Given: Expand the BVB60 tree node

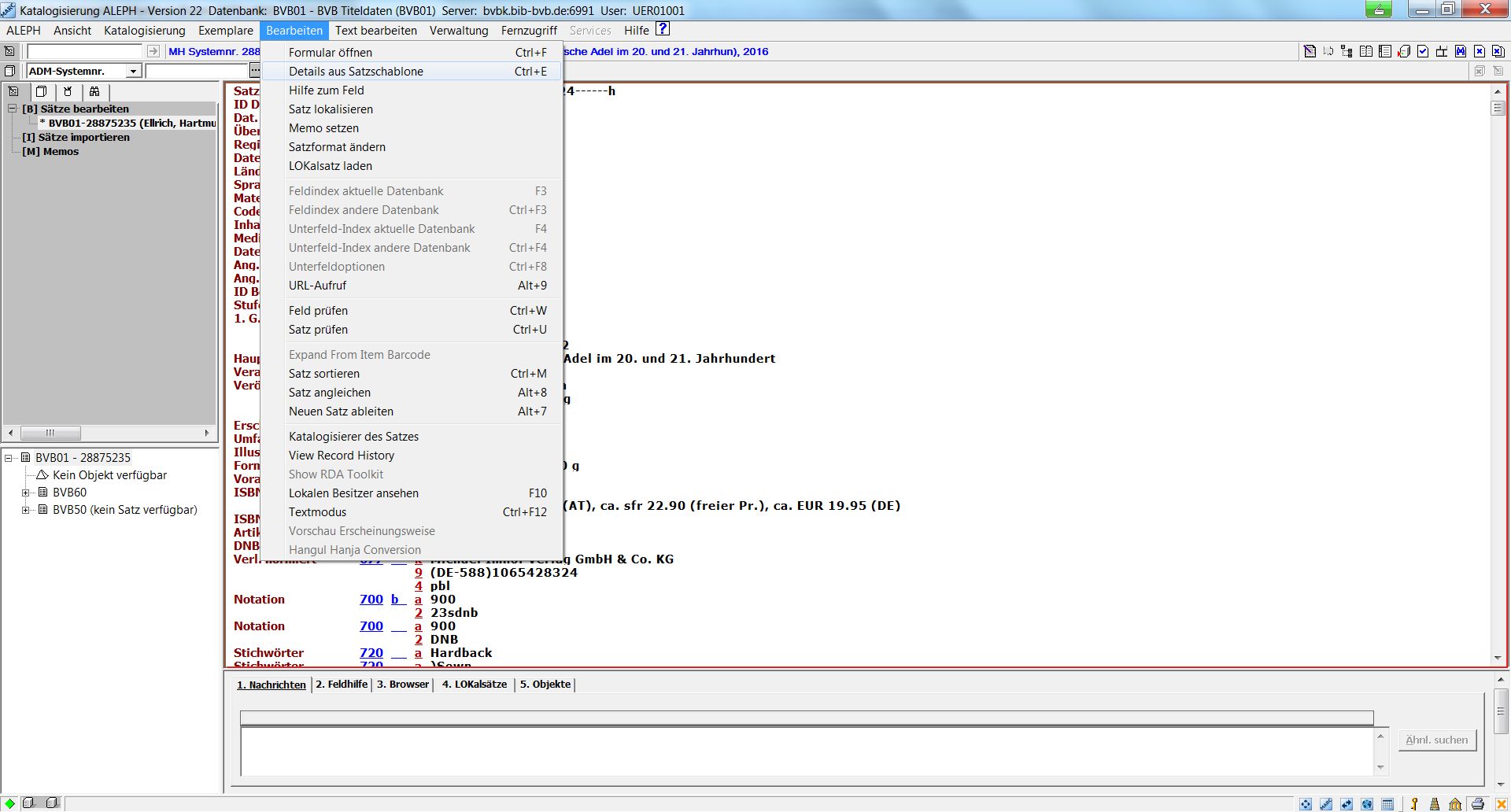Looking at the screenshot, I should (25, 493).
